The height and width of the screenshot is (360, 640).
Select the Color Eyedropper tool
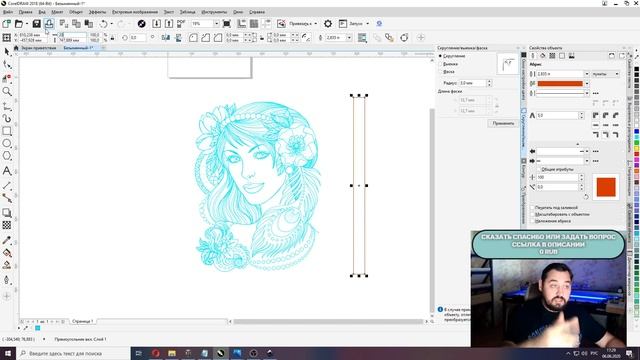click(7, 240)
